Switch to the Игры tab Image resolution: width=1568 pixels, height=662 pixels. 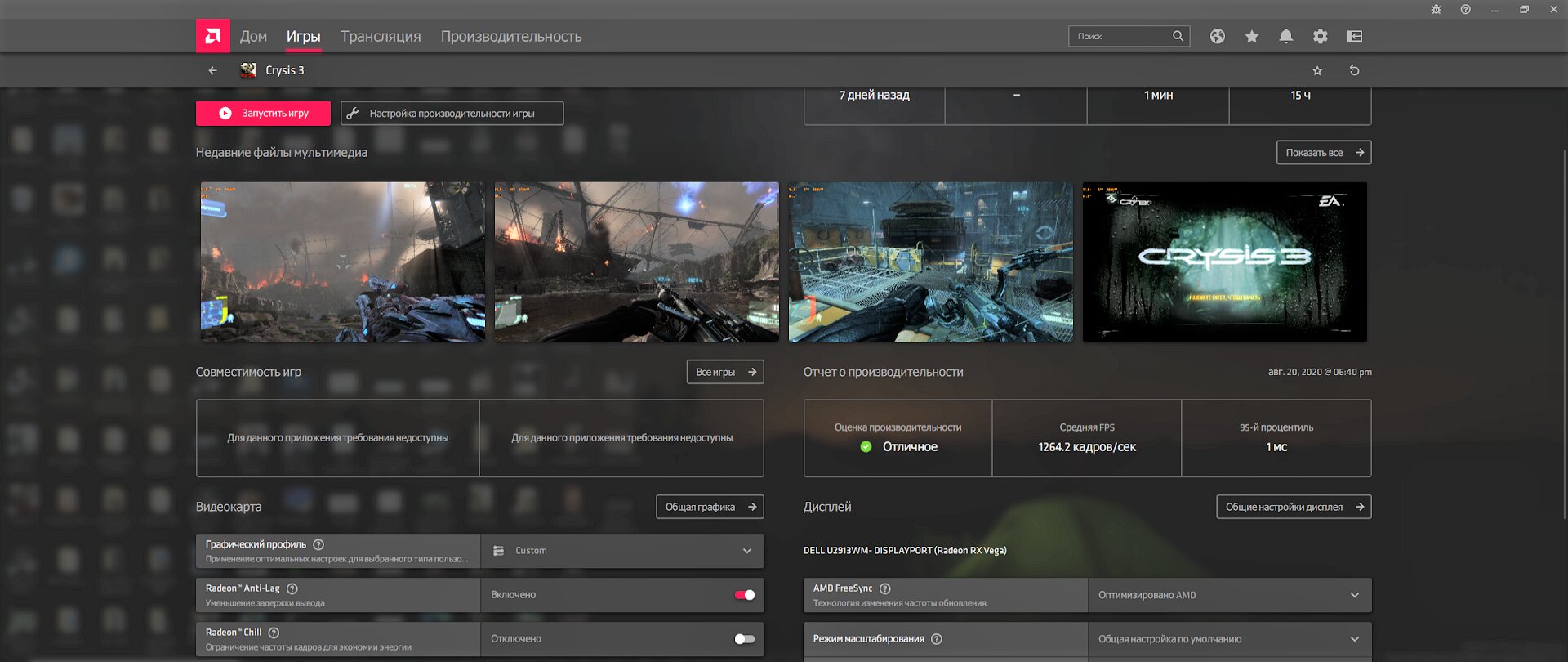(303, 36)
